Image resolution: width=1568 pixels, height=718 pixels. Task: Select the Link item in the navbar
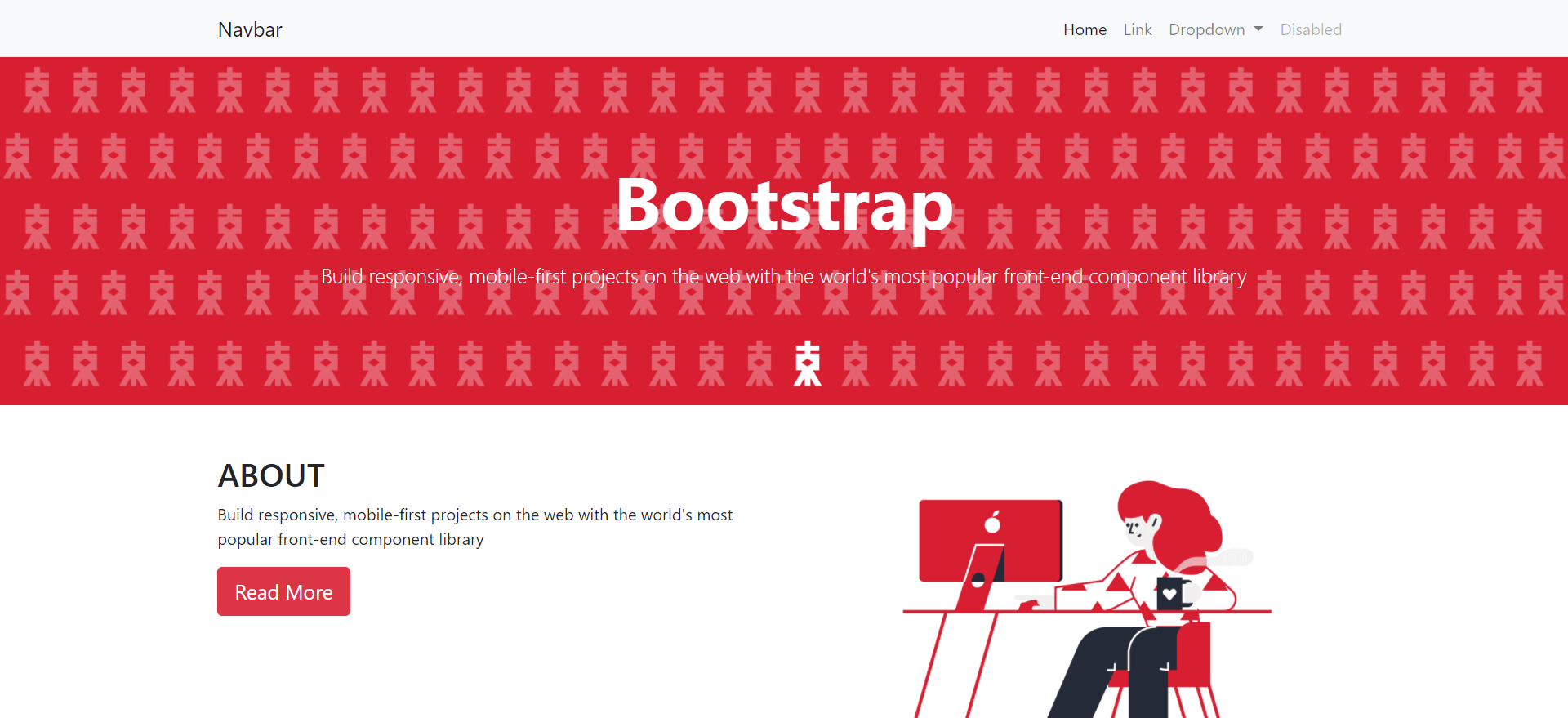click(x=1137, y=29)
